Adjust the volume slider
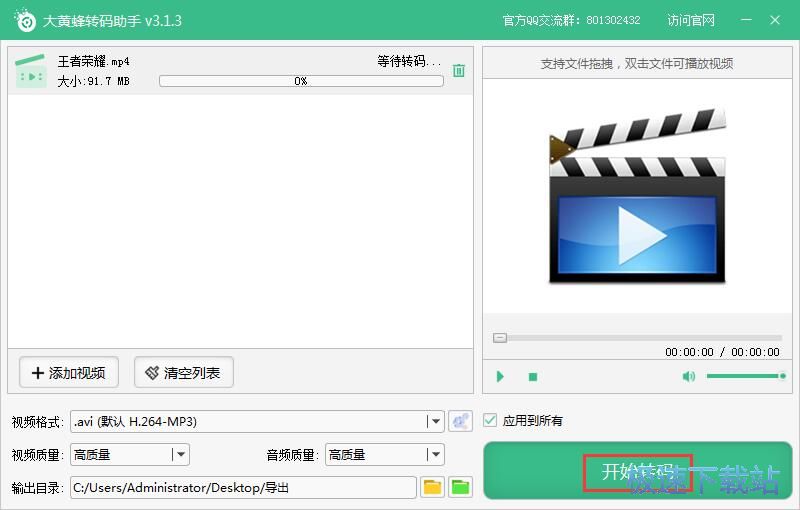The width and height of the screenshot is (800, 510). click(746, 376)
